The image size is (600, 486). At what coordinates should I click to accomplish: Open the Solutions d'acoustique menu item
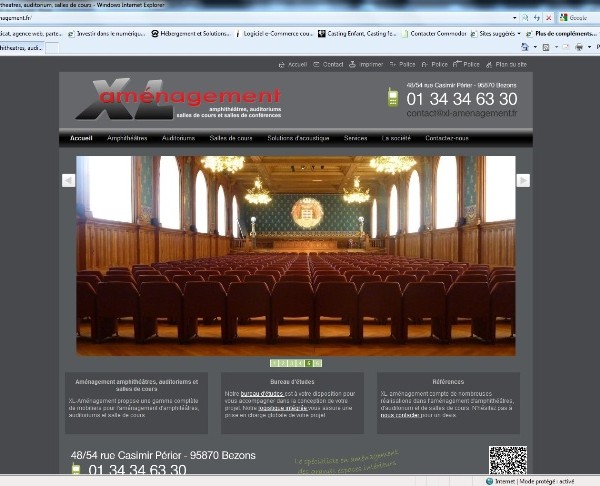coord(298,138)
